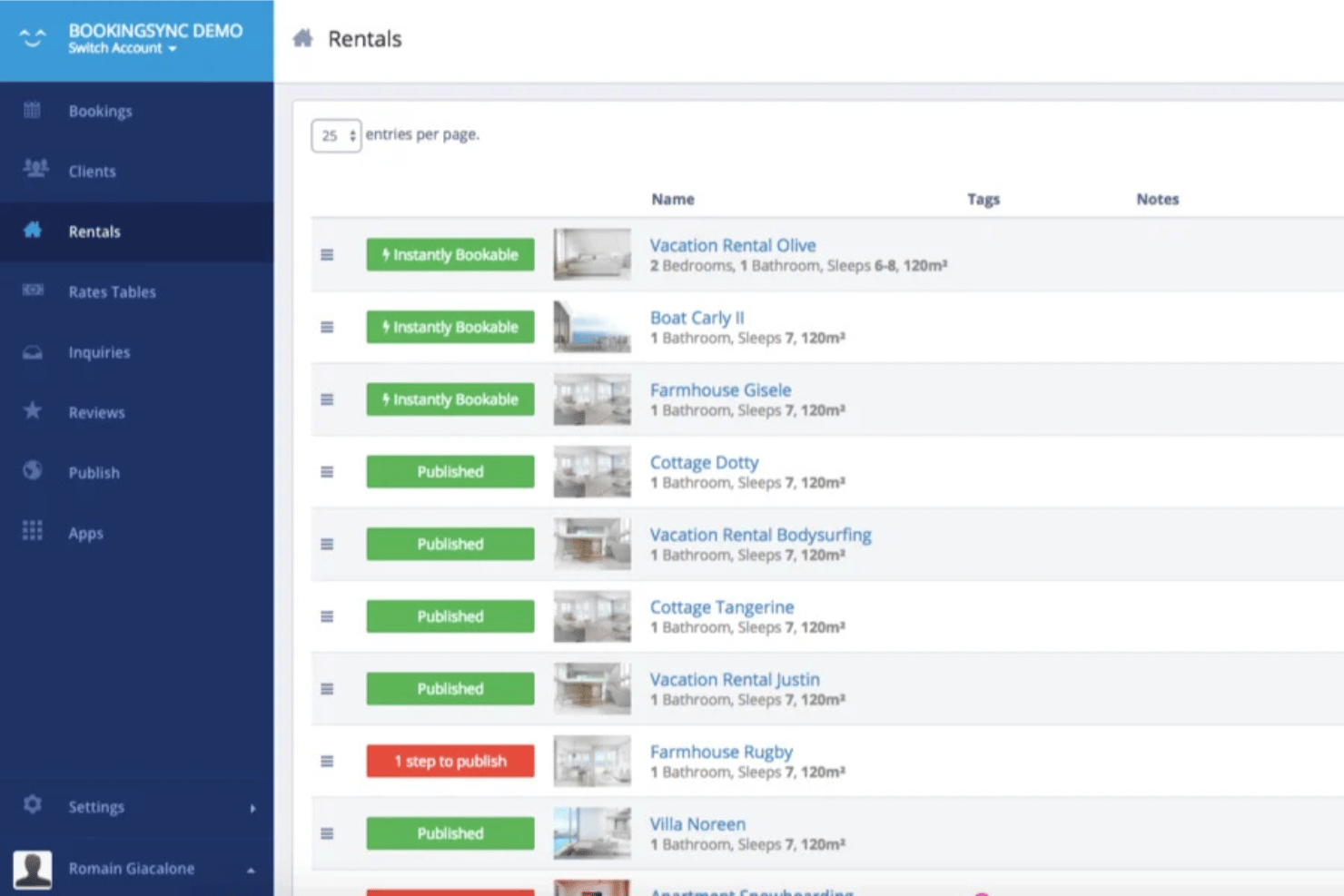
Task: Click the Notes column header
Action: (1158, 199)
